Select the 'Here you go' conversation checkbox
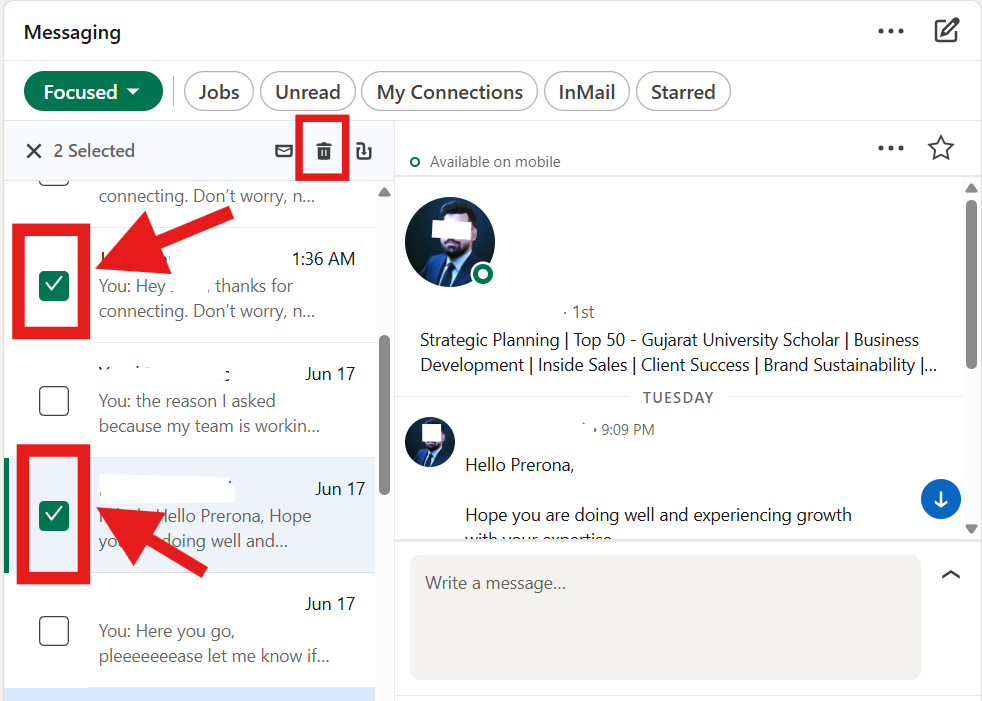This screenshot has width=982, height=701. pos(54,631)
